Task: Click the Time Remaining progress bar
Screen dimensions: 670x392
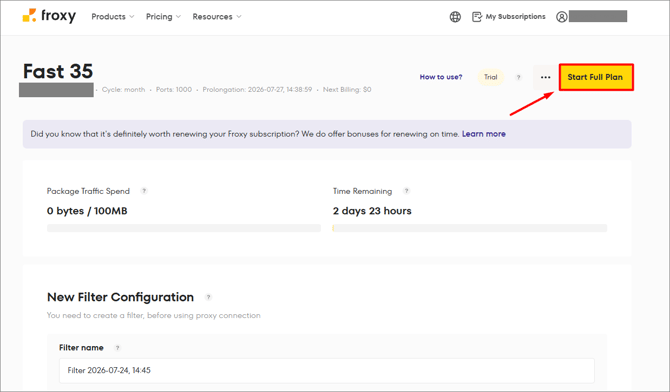Action: [x=470, y=228]
